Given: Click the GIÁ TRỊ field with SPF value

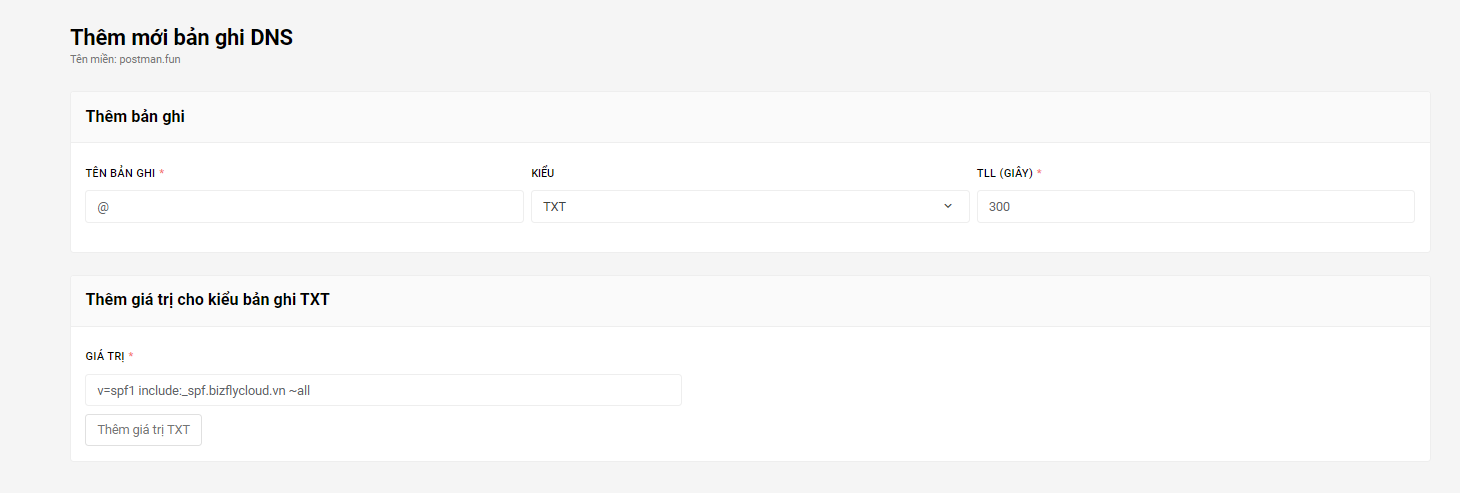Looking at the screenshot, I should coord(384,390).
